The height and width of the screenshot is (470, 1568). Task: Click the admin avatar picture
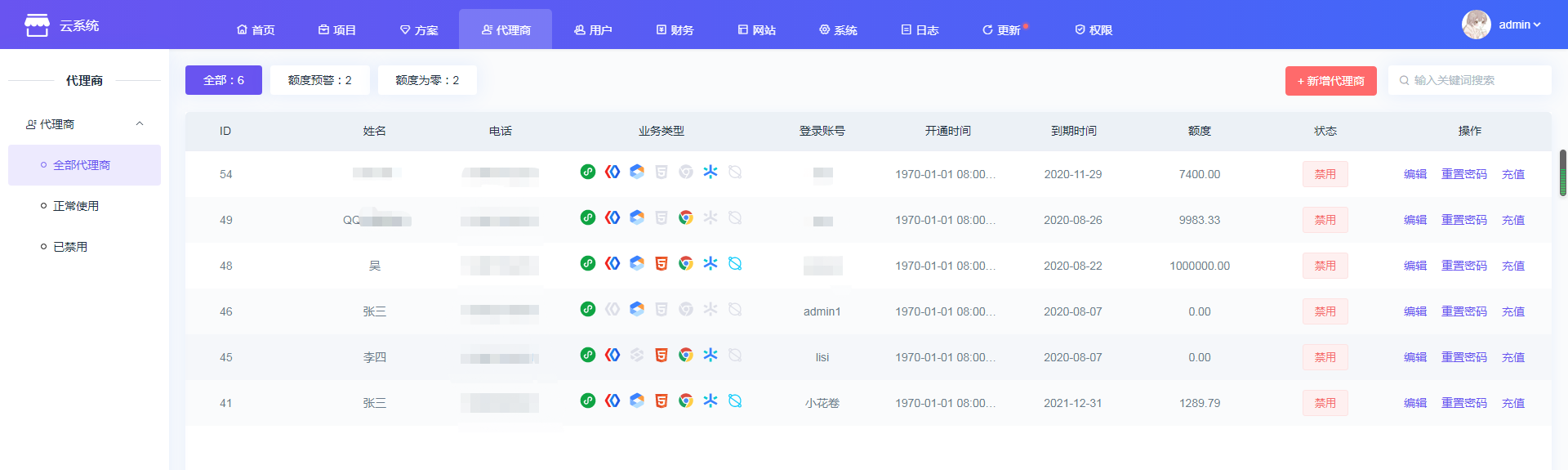click(x=1476, y=25)
